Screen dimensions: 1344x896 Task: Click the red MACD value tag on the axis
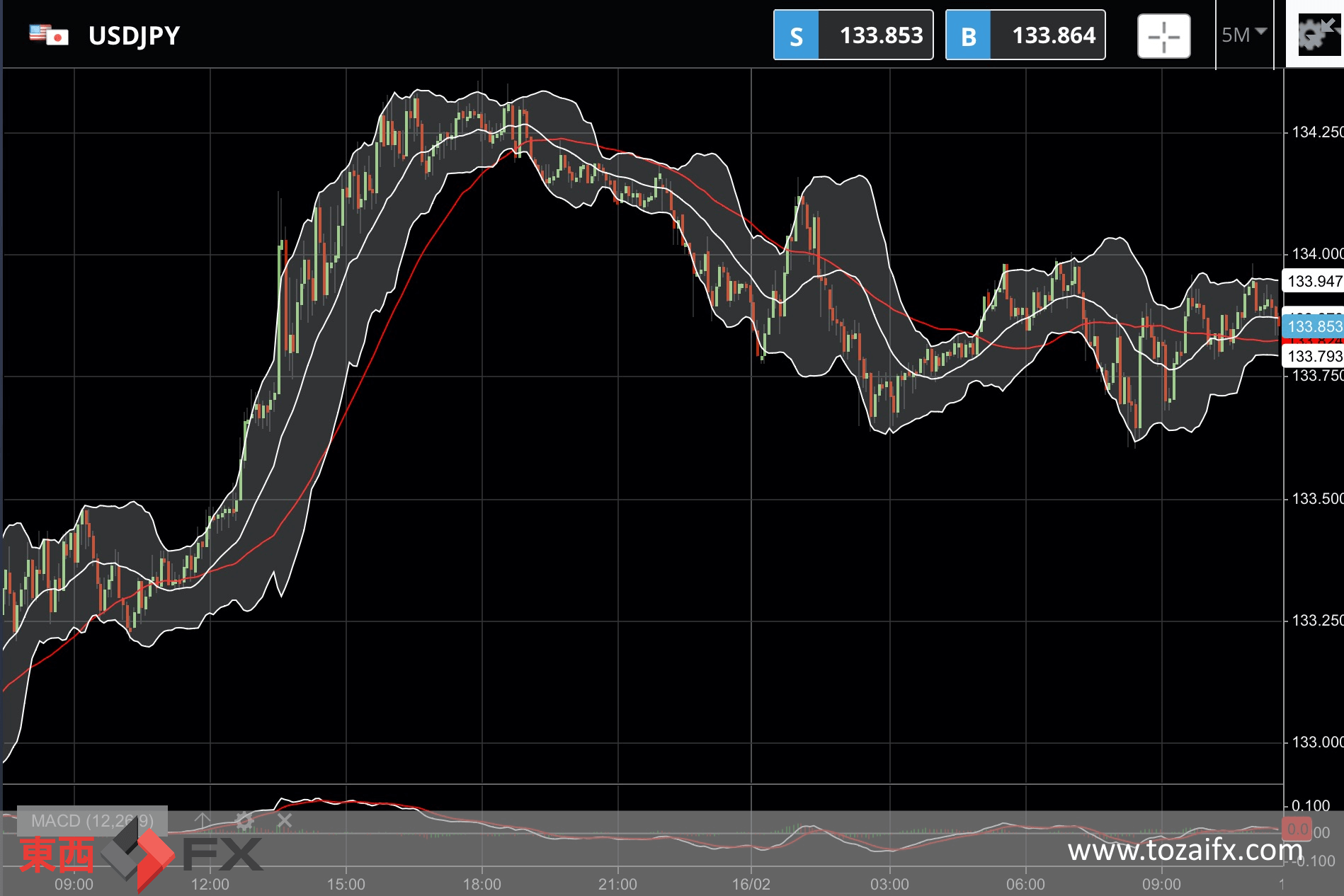(1297, 829)
